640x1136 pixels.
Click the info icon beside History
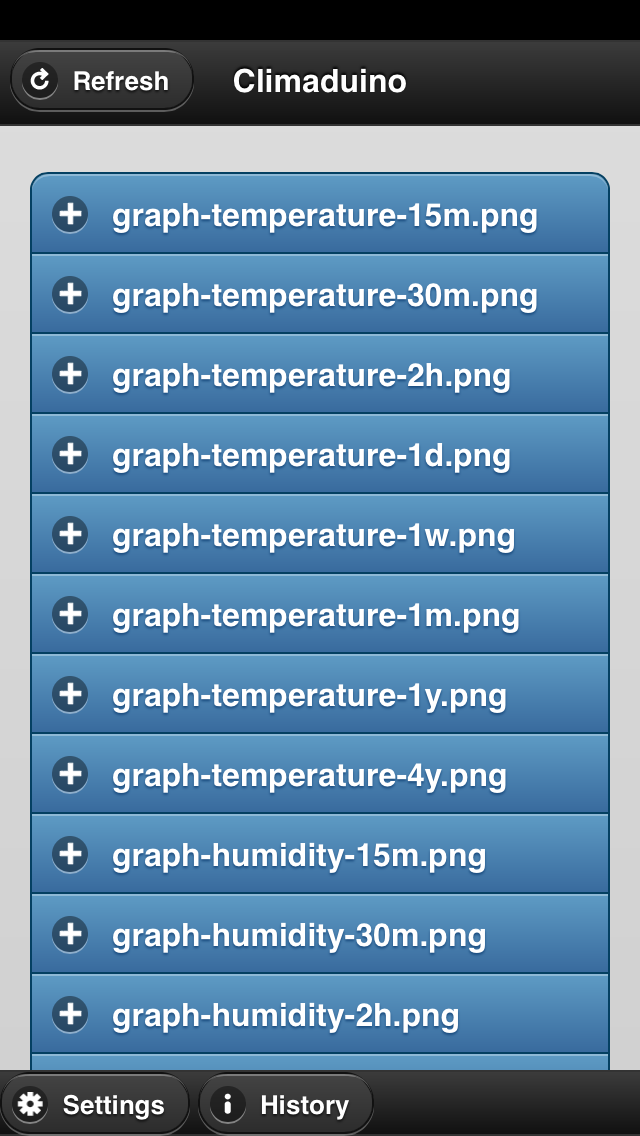tap(227, 1105)
